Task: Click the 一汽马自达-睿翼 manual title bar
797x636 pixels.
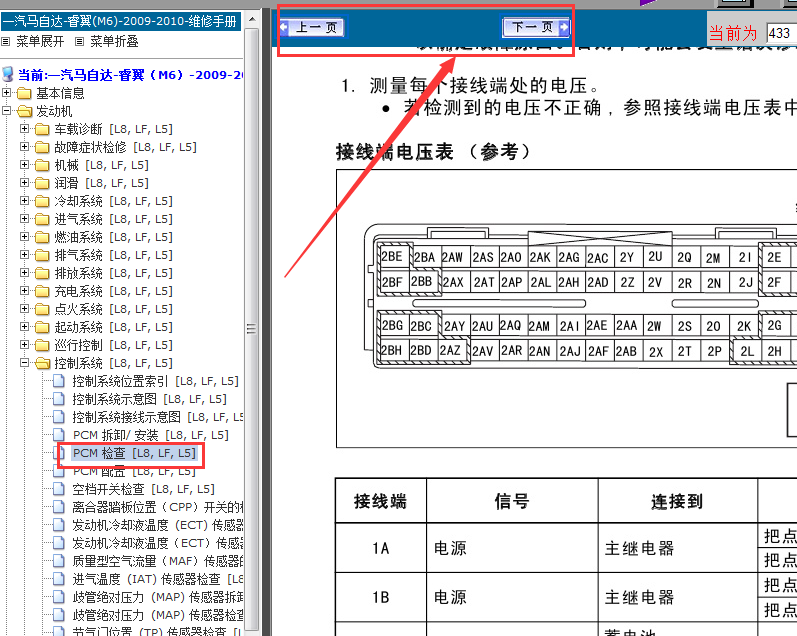Action: pyautogui.click(x=120, y=21)
